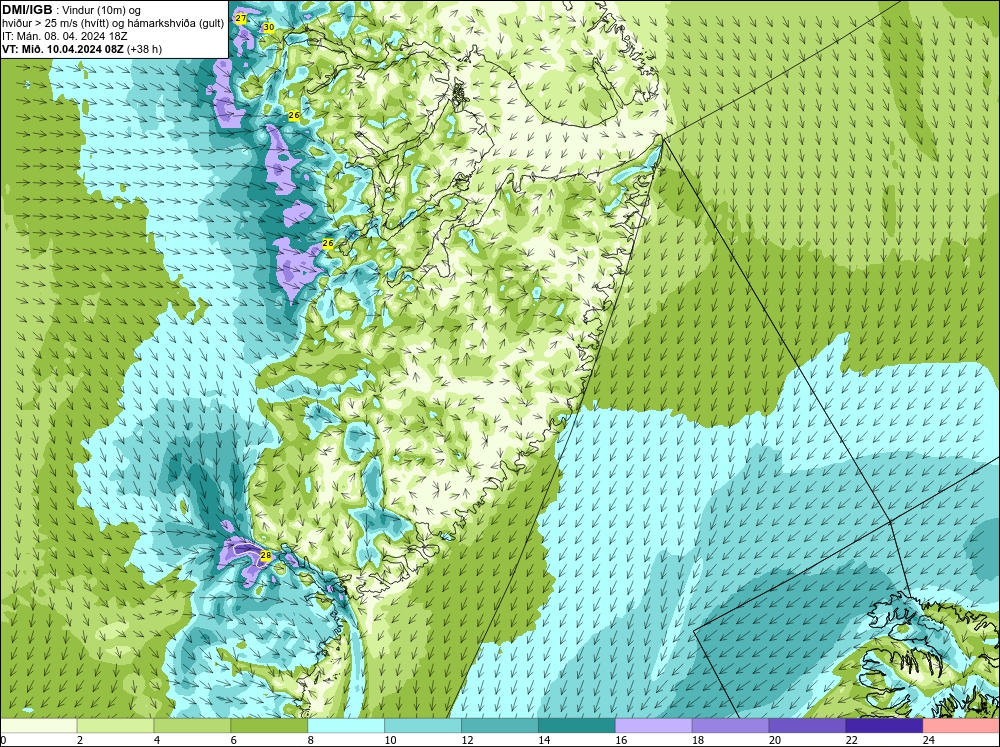This screenshot has width=1000, height=747.
Task: Click the legend scale value 6
Action: (x=233, y=740)
